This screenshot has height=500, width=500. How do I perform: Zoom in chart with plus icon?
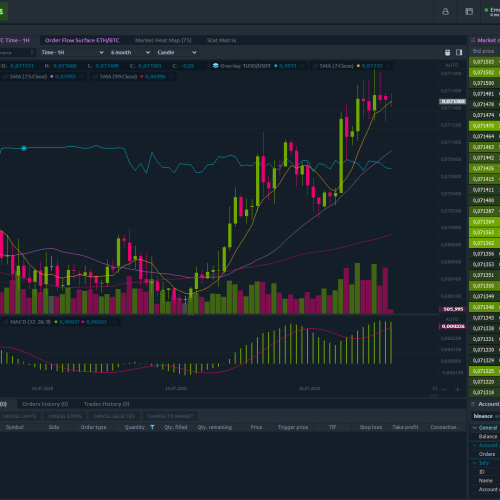pos(457,389)
